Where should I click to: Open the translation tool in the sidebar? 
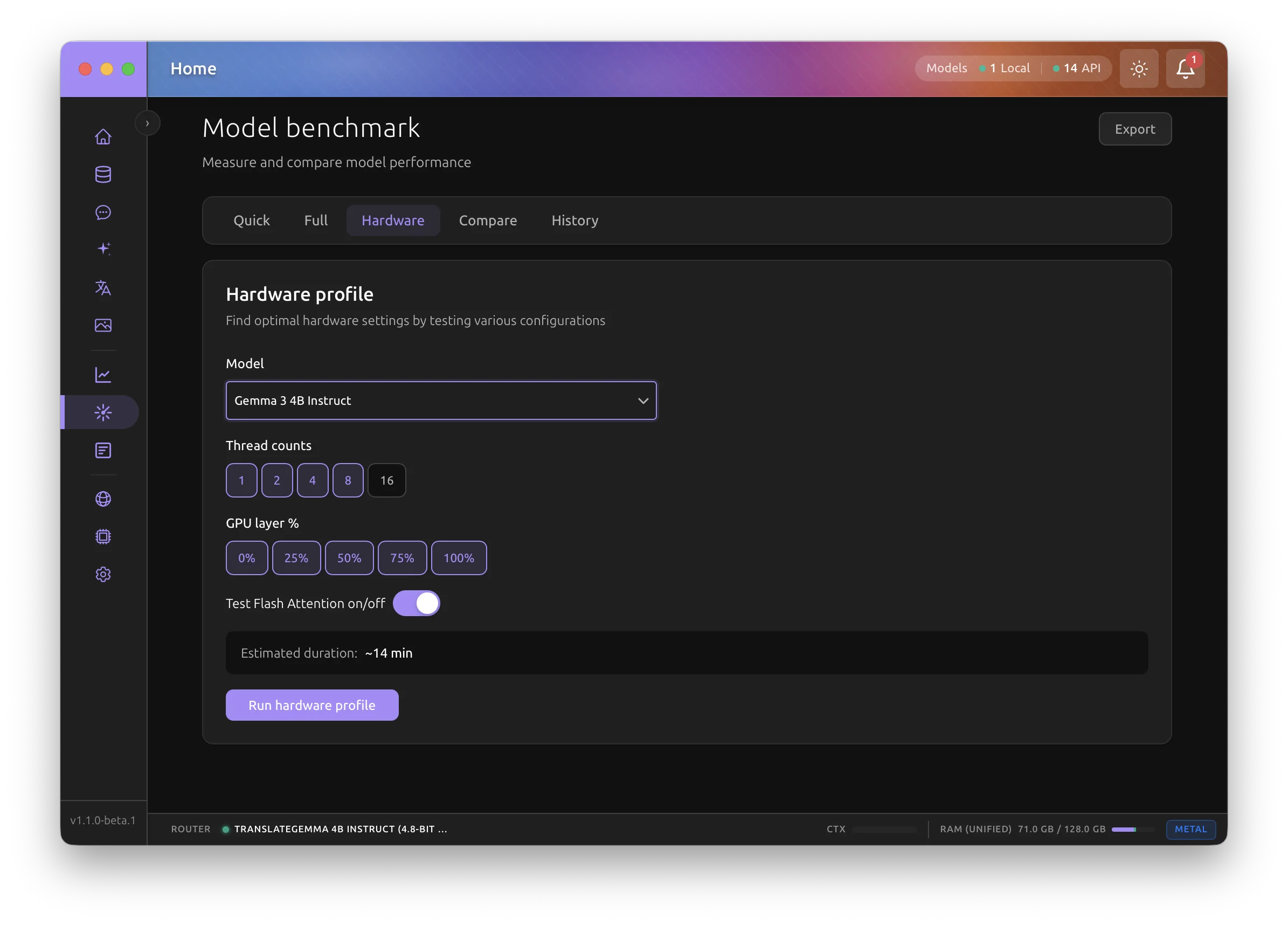click(x=103, y=288)
